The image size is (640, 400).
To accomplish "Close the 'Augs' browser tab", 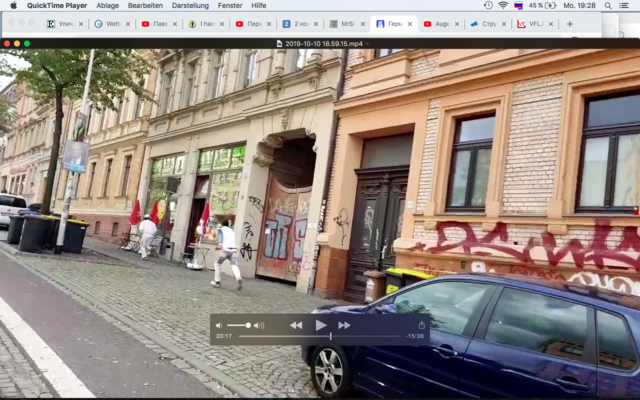I will 457,24.
